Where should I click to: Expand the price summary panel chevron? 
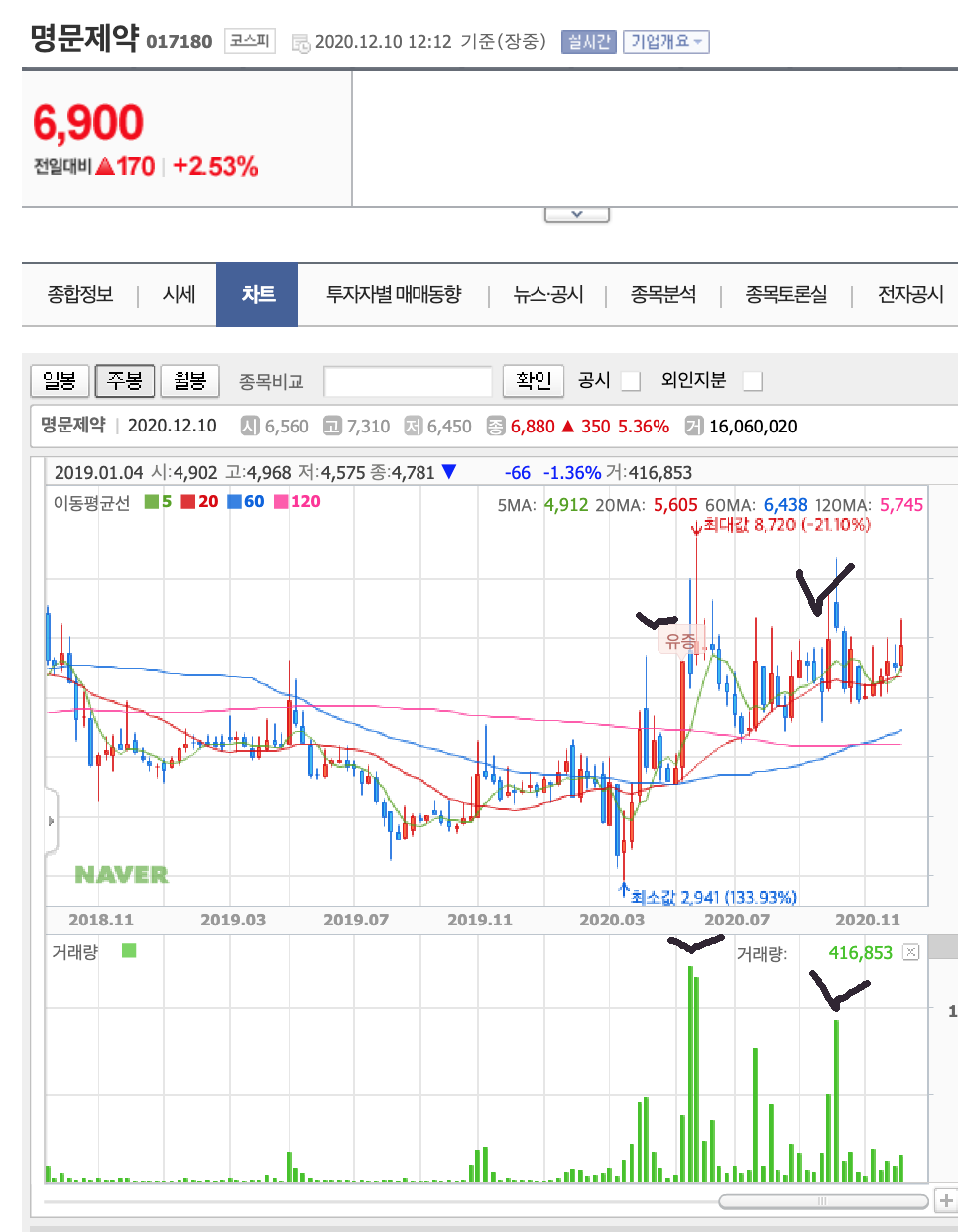577,214
